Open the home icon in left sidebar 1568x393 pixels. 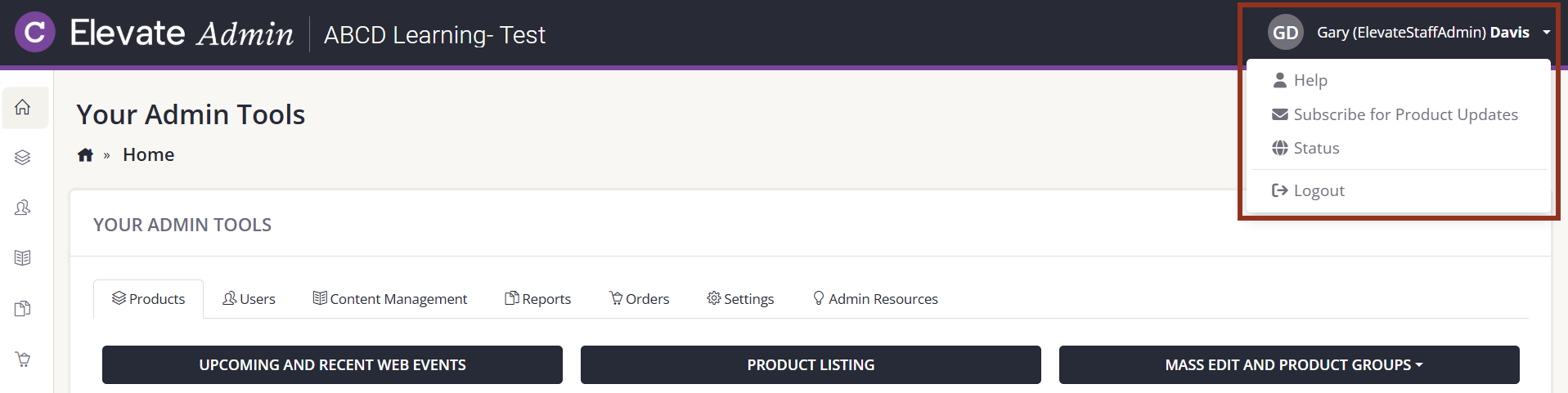(x=23, y=107)
